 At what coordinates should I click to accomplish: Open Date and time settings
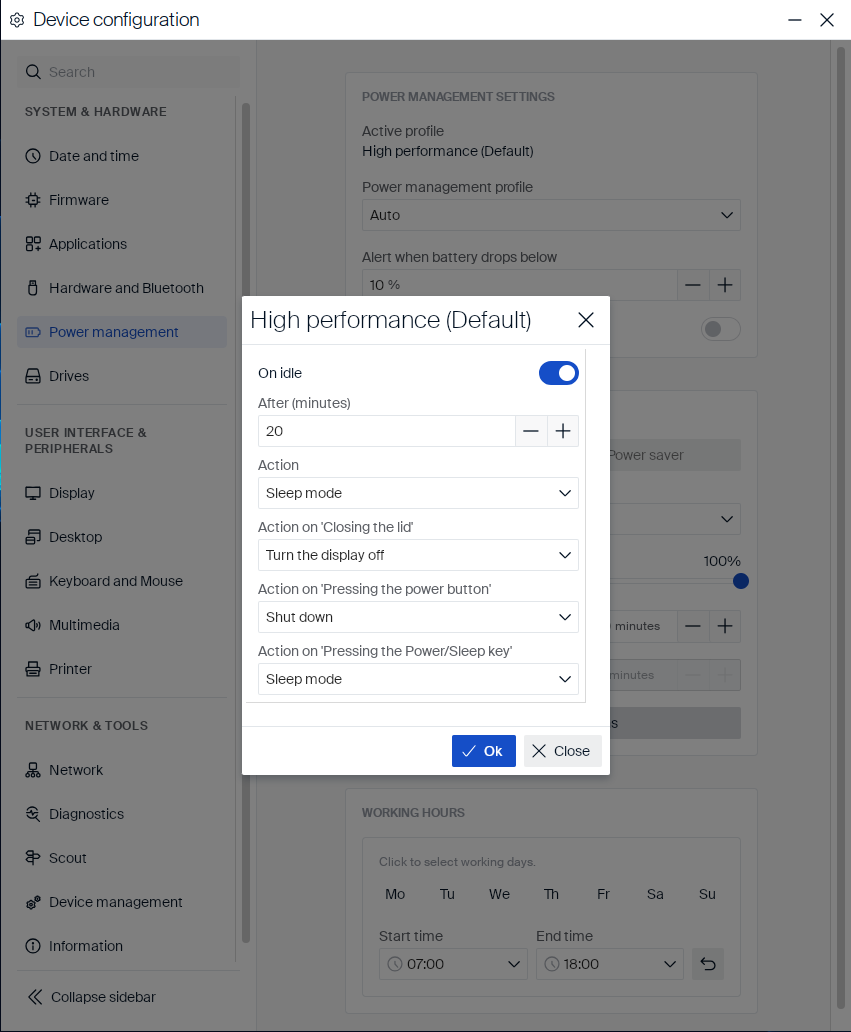pyautogui.click(x=122, y=156)
